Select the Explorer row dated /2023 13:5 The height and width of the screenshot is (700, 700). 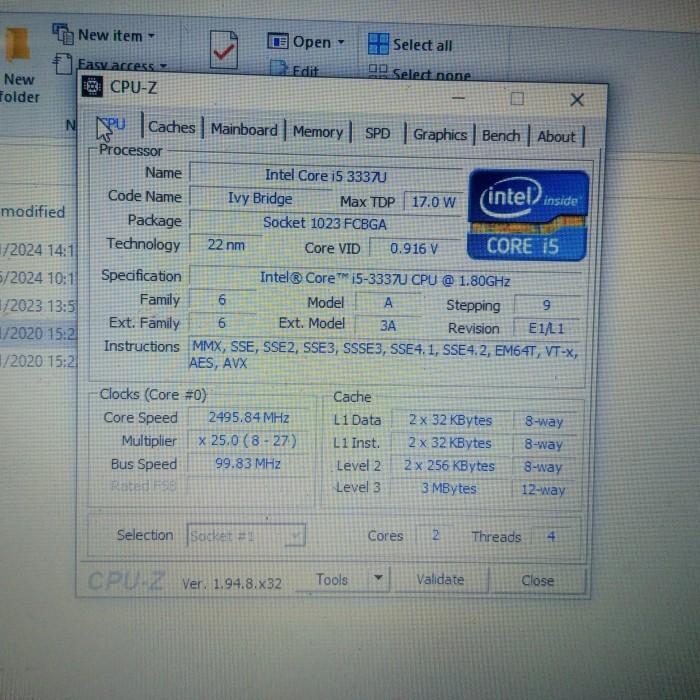tap(38, 306)
